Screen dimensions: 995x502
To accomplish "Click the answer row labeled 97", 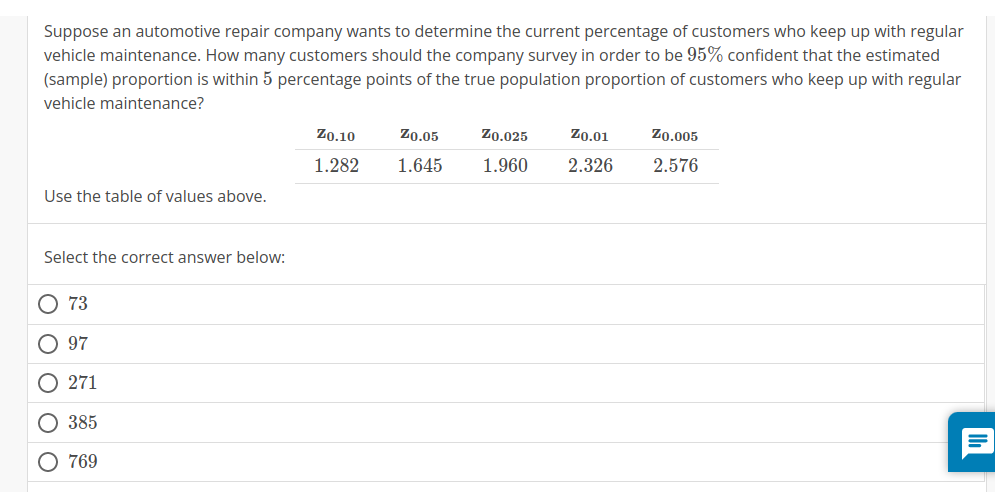I will [x=506, y=344].
